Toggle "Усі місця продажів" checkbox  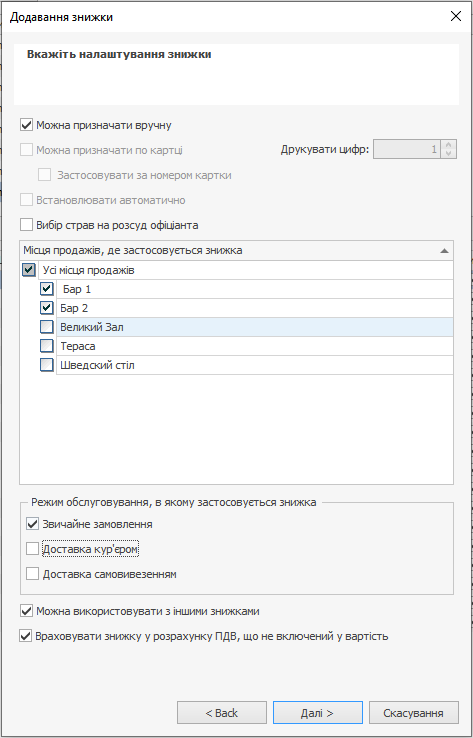click(29, 270)
